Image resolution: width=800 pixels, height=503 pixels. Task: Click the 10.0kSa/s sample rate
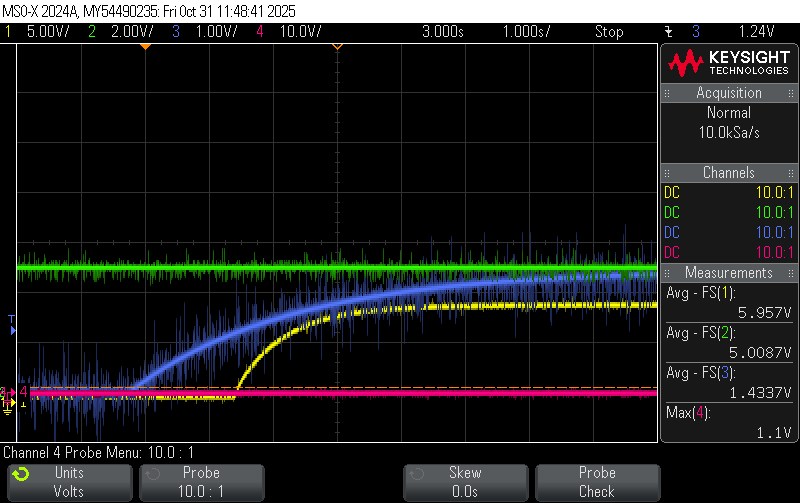point(729,133)
